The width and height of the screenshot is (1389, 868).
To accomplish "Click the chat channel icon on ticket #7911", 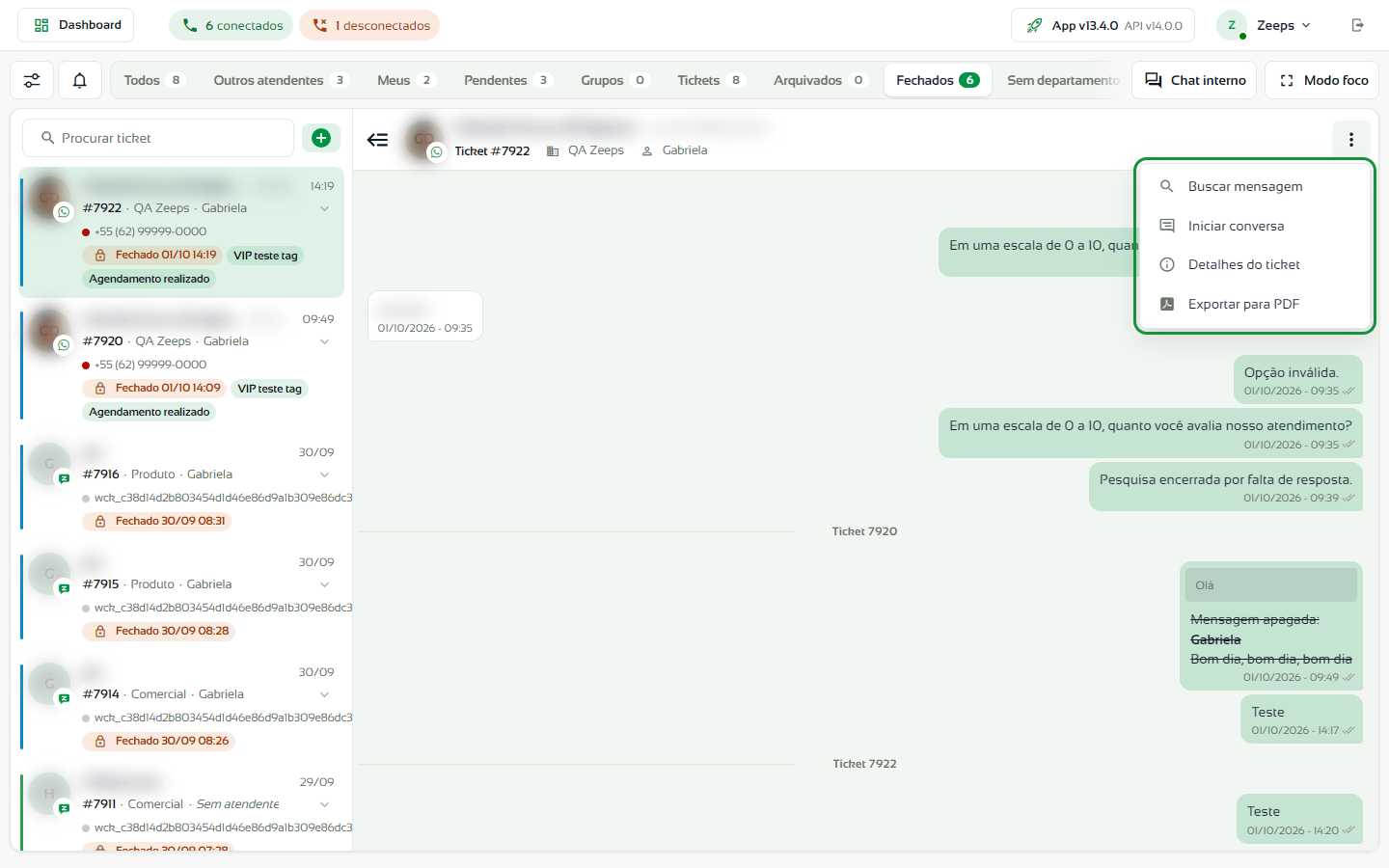I will click(x=64, y=808).
